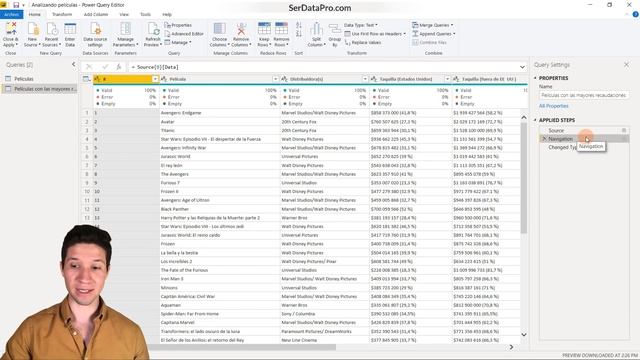Click the Titanic cell
640x360 pixels.
220,130
